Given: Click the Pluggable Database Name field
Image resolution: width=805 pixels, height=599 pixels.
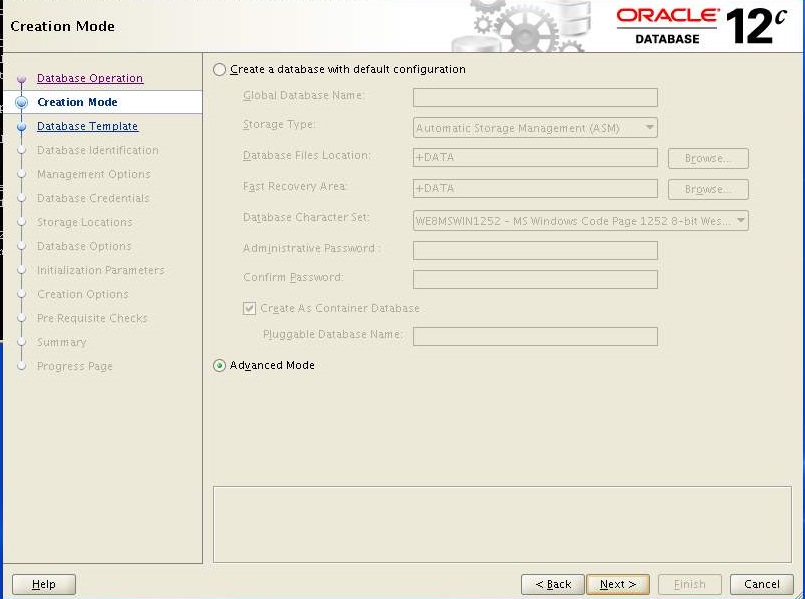Looking at the screenshot, I should [535, 337].
